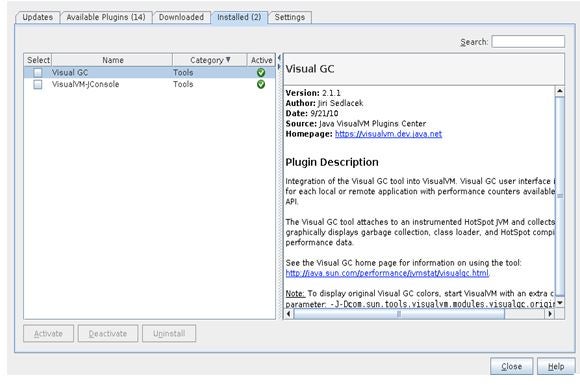580x385 pixels.
Task: Sort by the Category column header
Action: (x=210, y=60)
